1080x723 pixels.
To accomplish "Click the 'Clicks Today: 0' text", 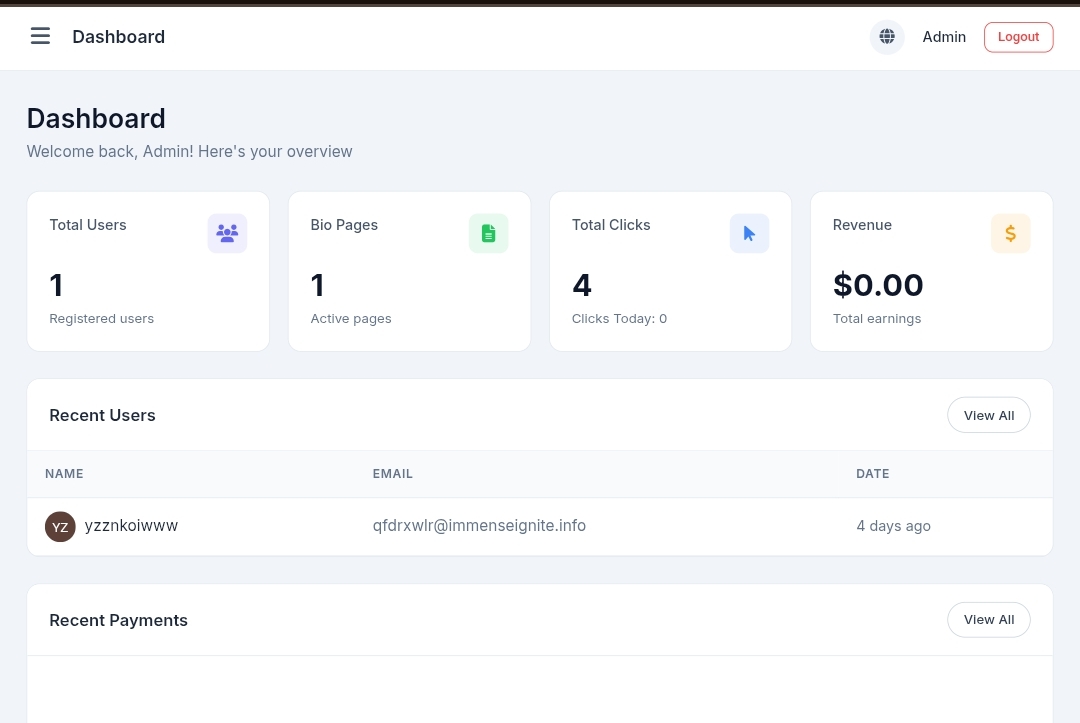I will tap(619, 319).
